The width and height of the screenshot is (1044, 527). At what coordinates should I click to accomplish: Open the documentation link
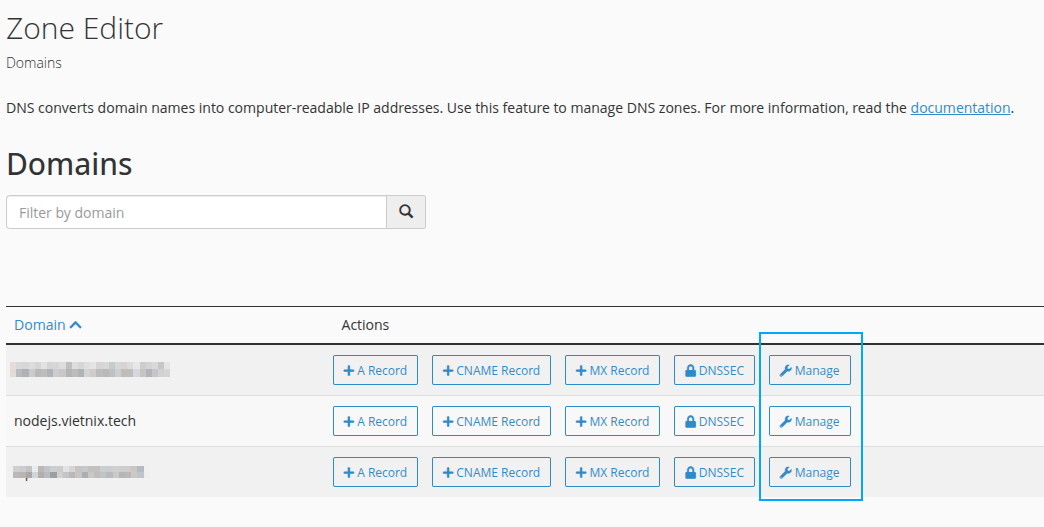(960, 108)
